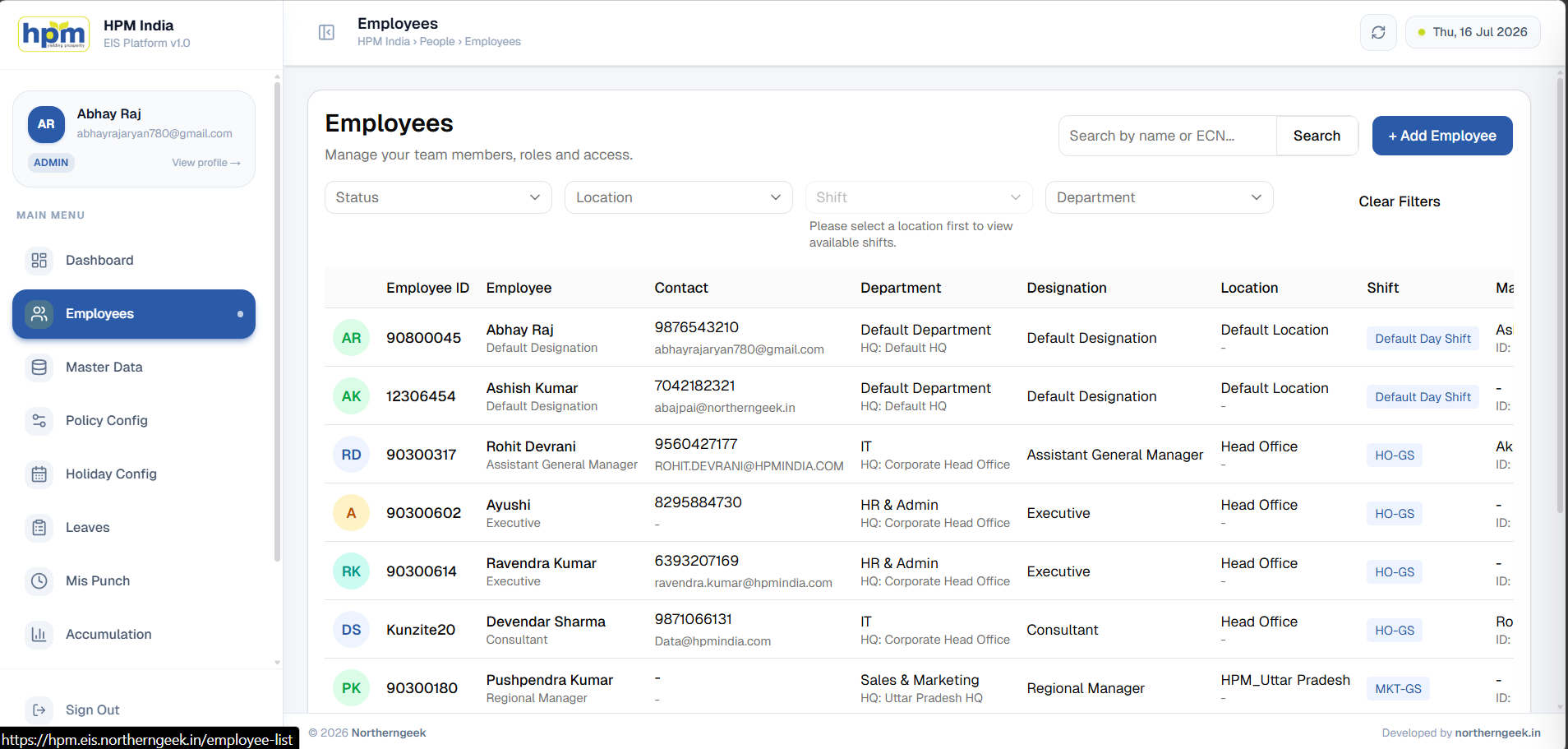Open Accumulation menu item

(134, 635)
